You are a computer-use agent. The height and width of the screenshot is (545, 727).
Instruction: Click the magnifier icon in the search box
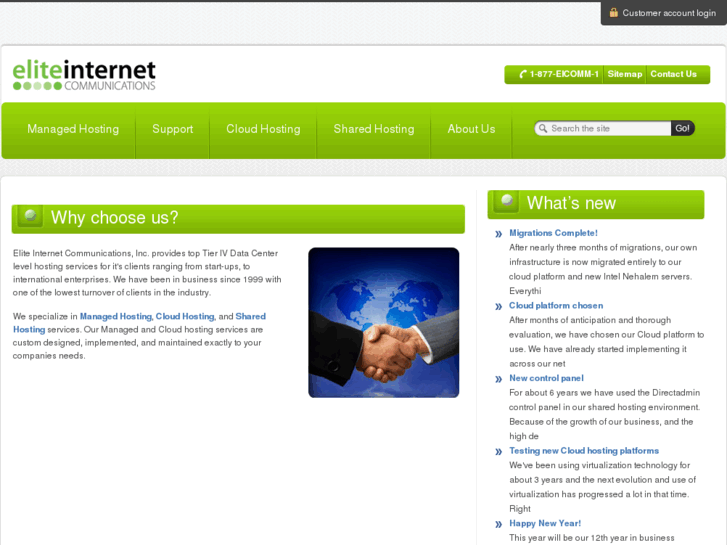click(x=543, y=128)
